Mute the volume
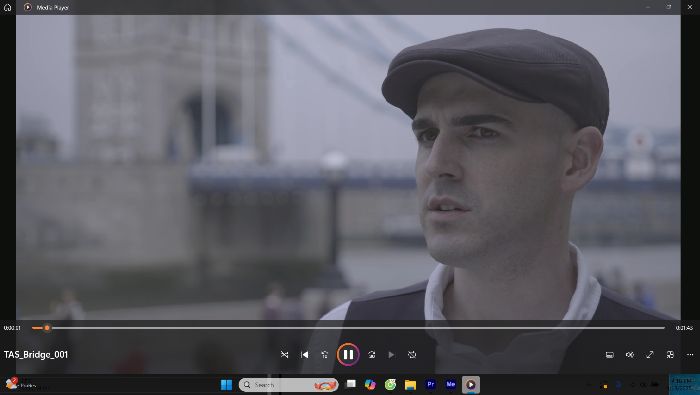 click(x=629, y=354)
